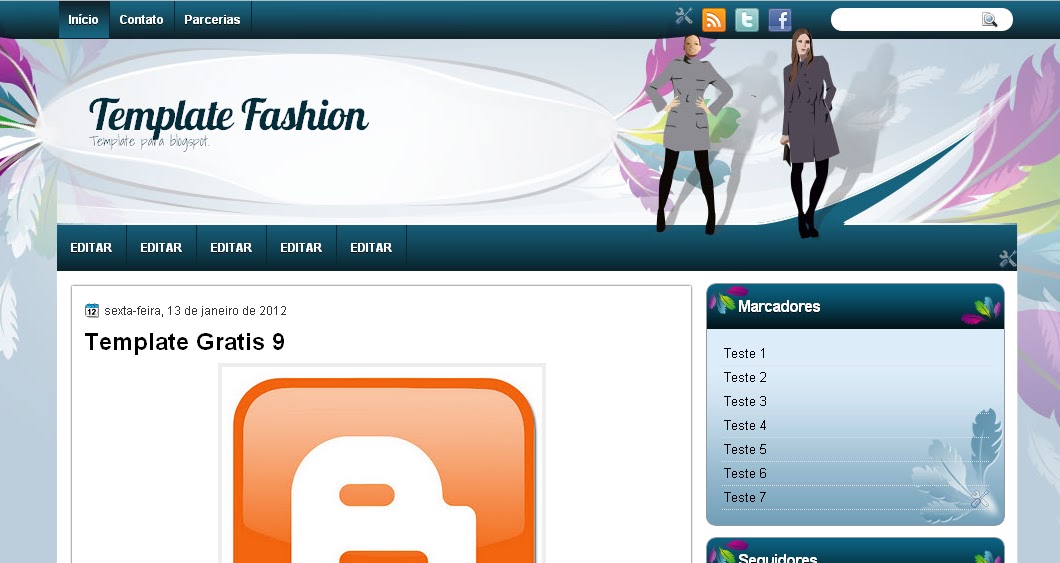The image size is (1060, 563).
Task: Select the second EDITAR navigation item
Action: pyautogui.click(x=161, y=247)
